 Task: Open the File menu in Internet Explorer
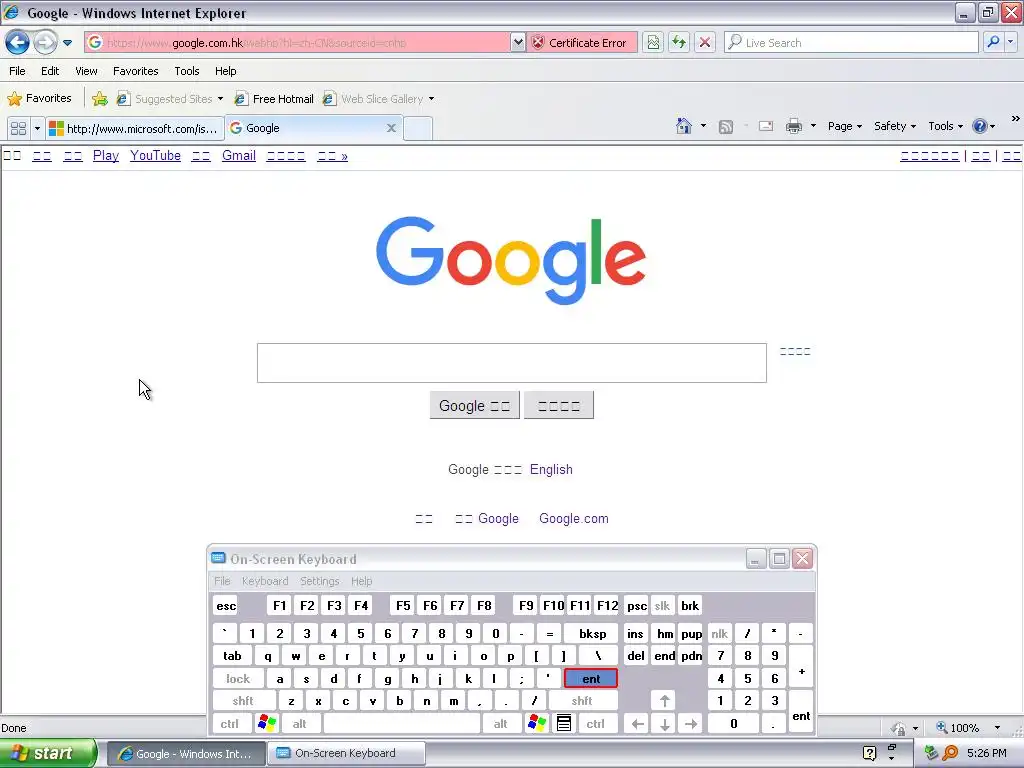tap(18, 71)
